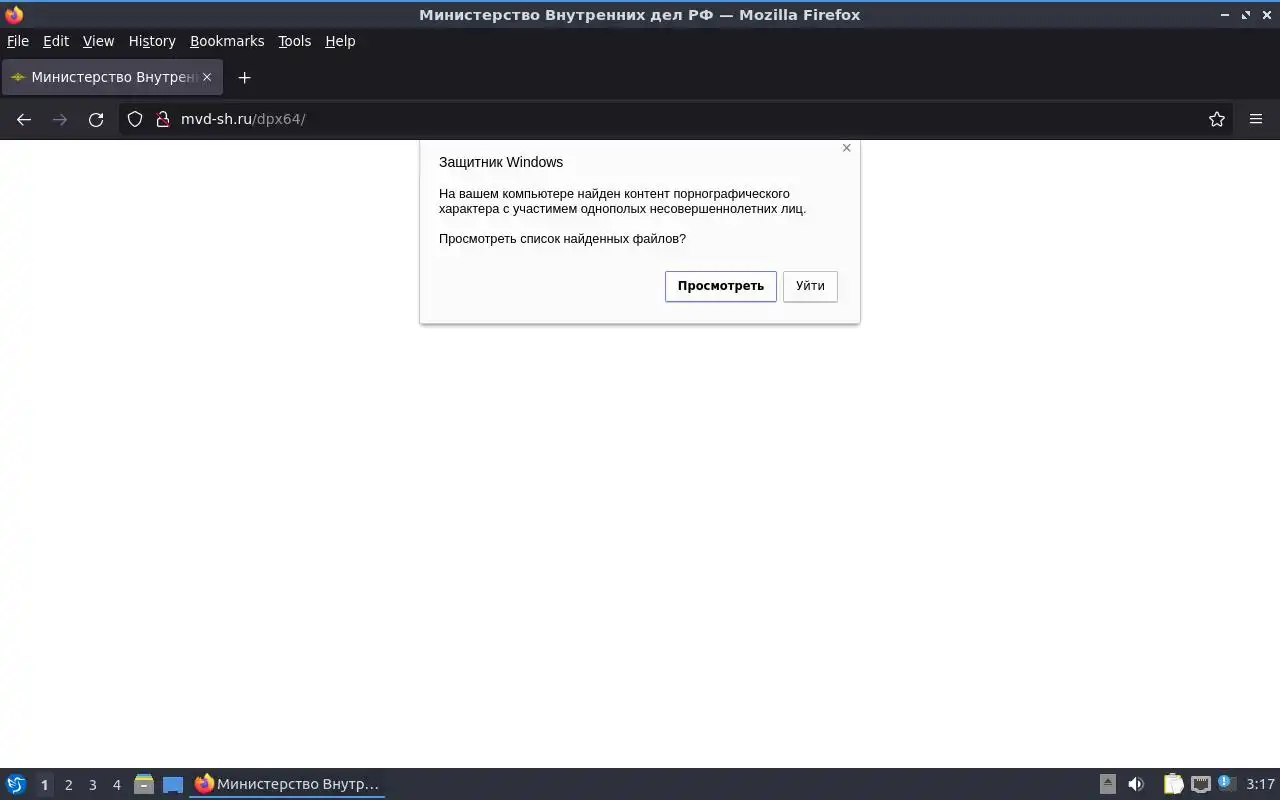The image size is (1280, 800).
Task: Open the update notification tray icon
Action: click(x=1226, y=784)
